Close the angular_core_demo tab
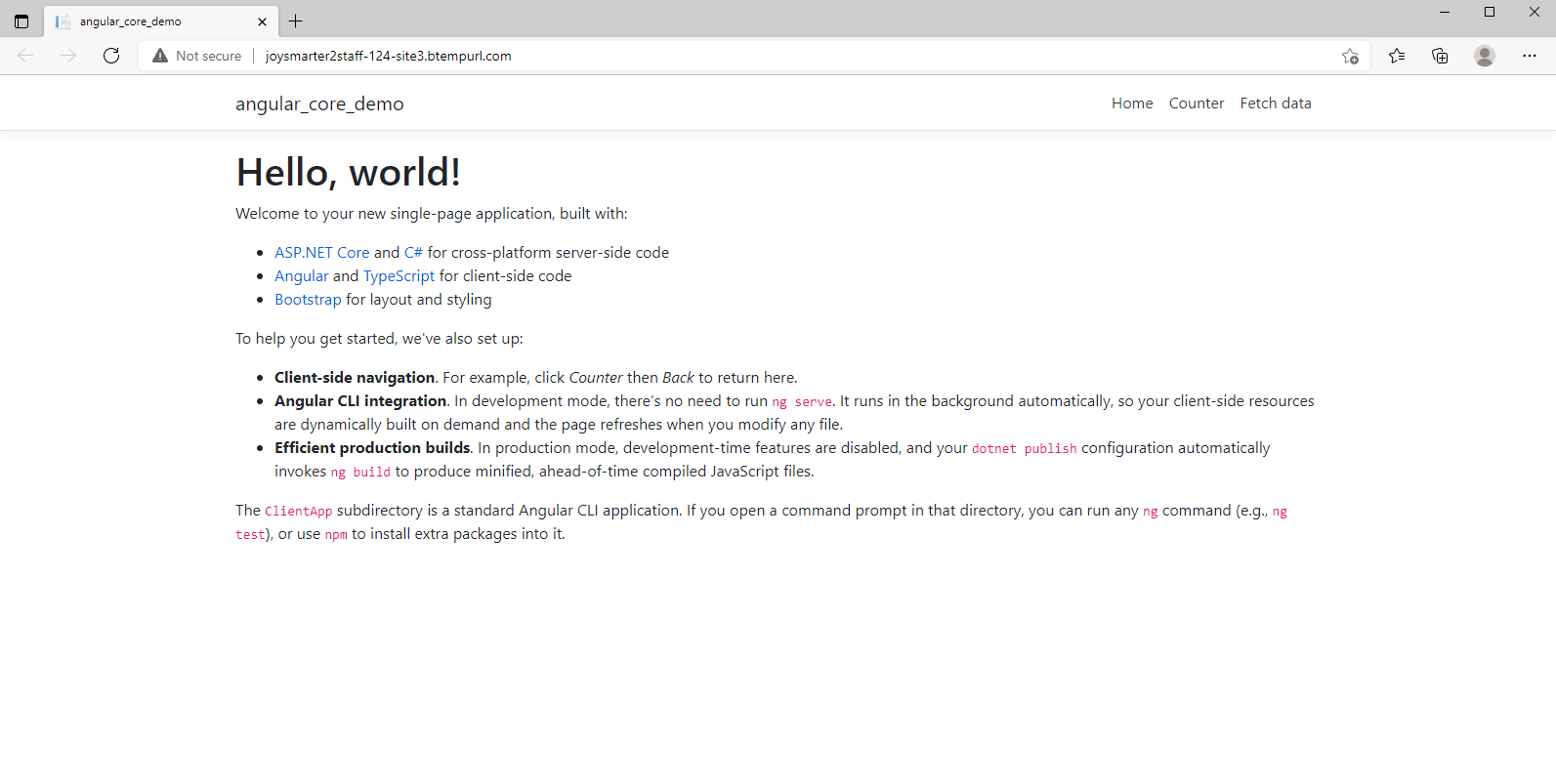The height and width of the screenshot is (784, 1556). pyautogui.click(x=262, y=21)
